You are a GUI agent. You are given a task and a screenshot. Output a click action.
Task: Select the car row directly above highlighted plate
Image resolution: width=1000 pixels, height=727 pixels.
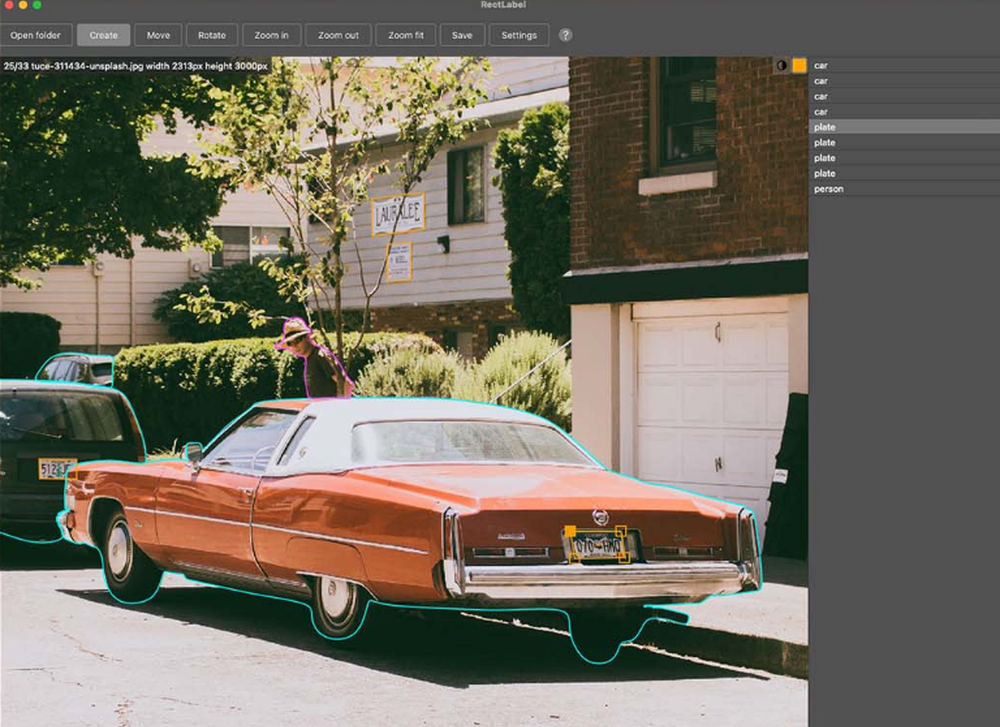click(904, 112)
